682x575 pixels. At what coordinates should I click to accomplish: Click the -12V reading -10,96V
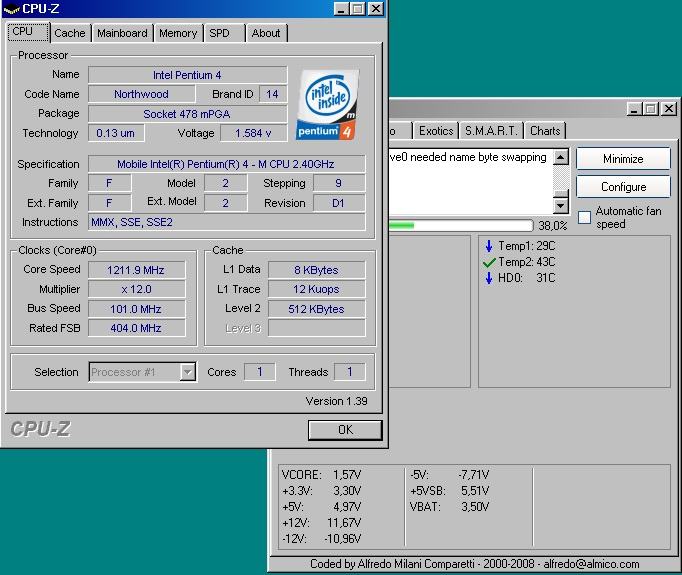[x=343, y=539]
